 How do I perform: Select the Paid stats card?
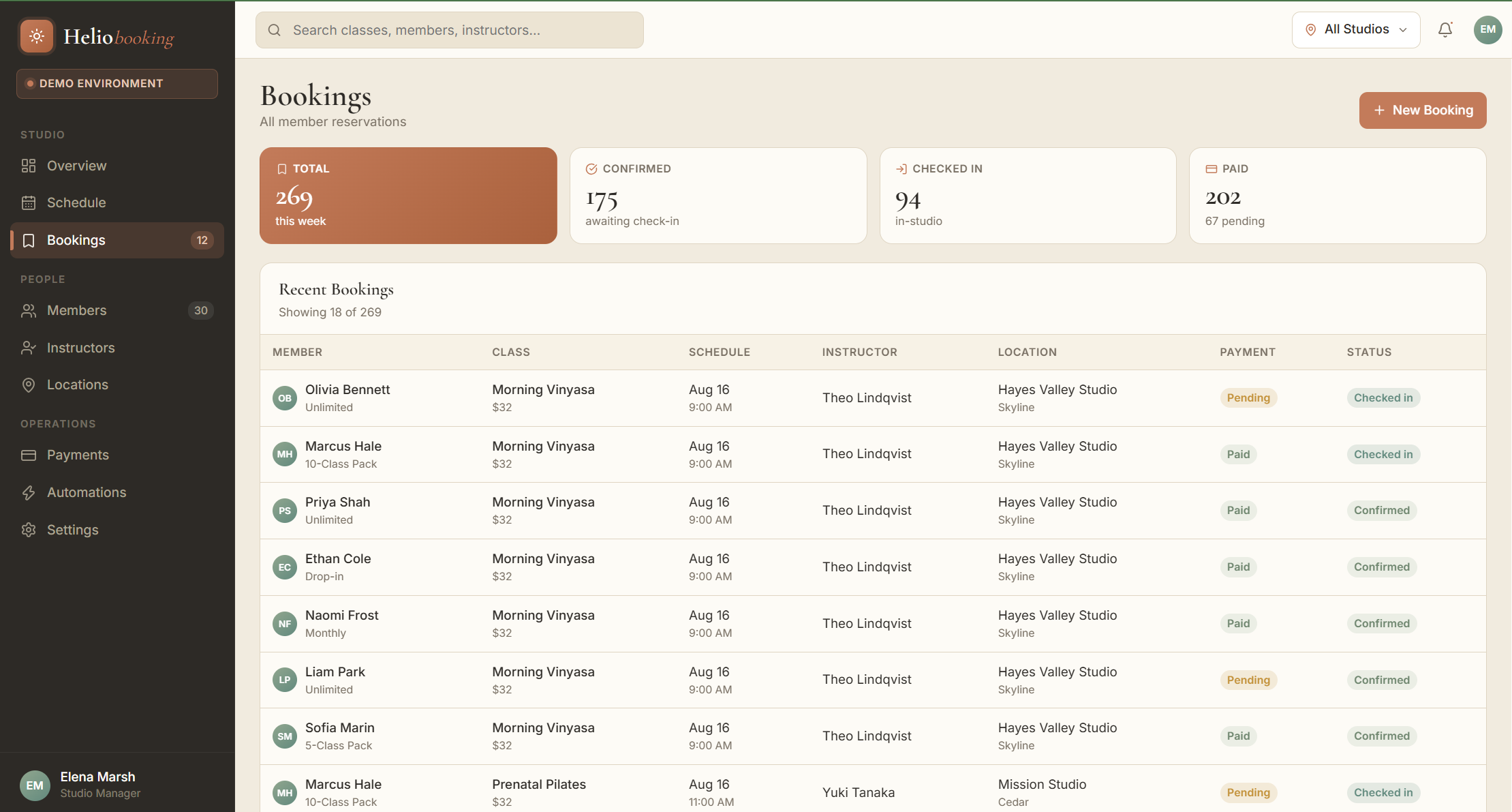click(x=1338, y=196)
